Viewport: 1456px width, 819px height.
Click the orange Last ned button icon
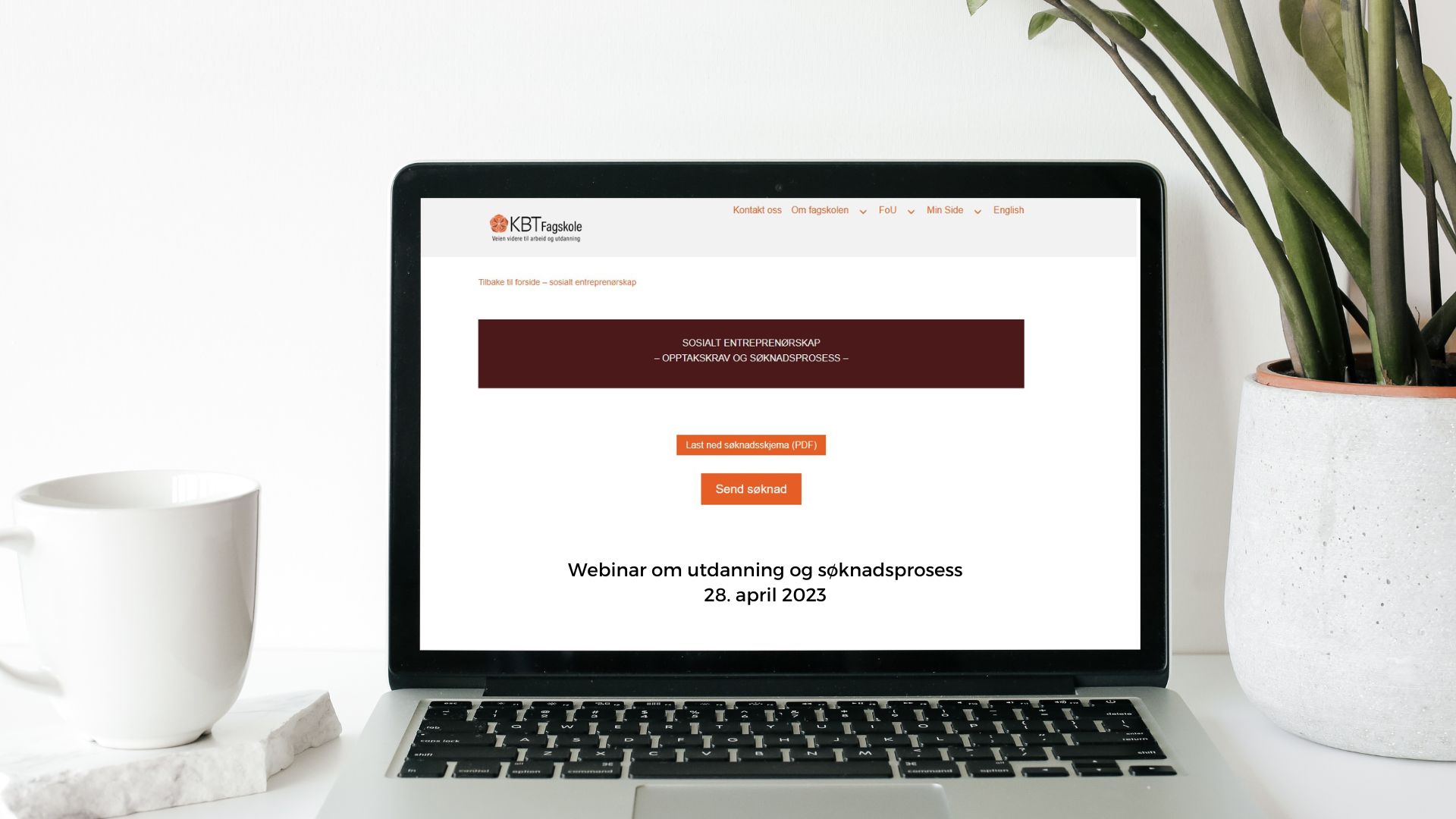coord(750,444)
